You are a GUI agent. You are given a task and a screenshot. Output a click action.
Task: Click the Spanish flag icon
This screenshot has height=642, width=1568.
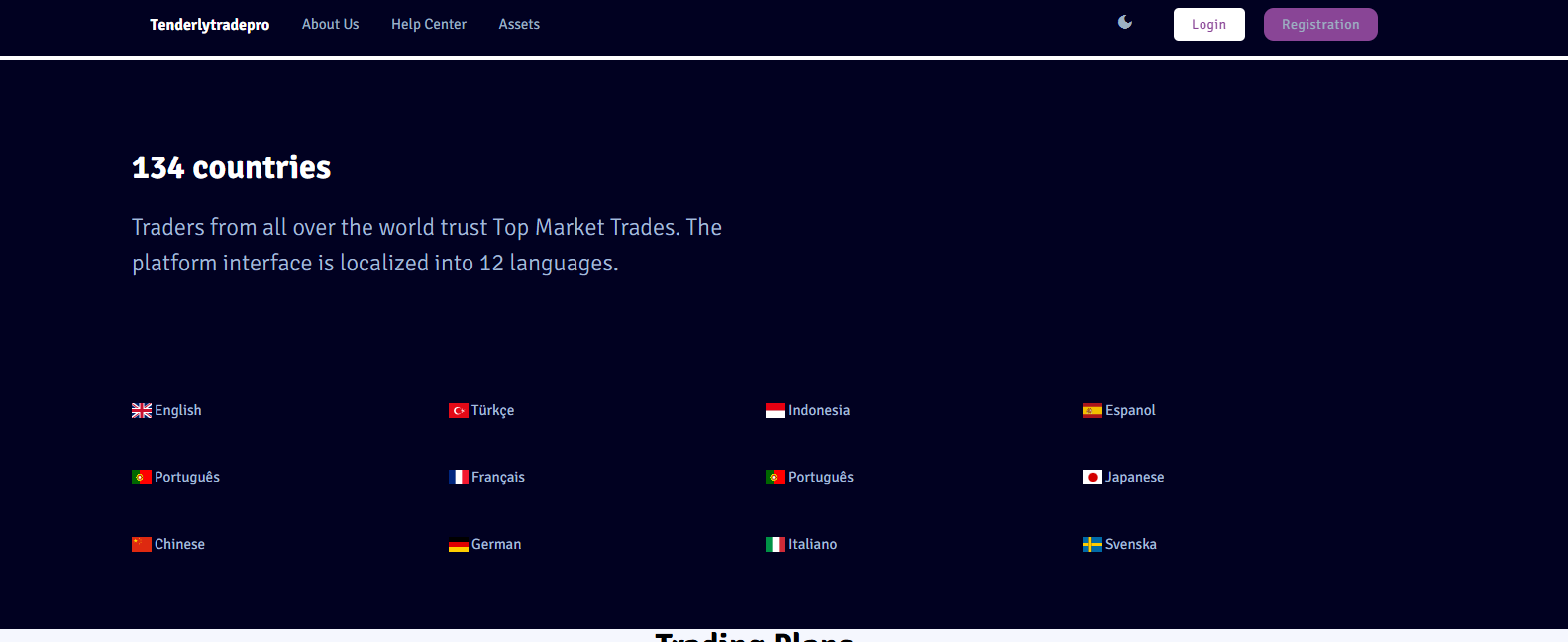coord(1093,411)
